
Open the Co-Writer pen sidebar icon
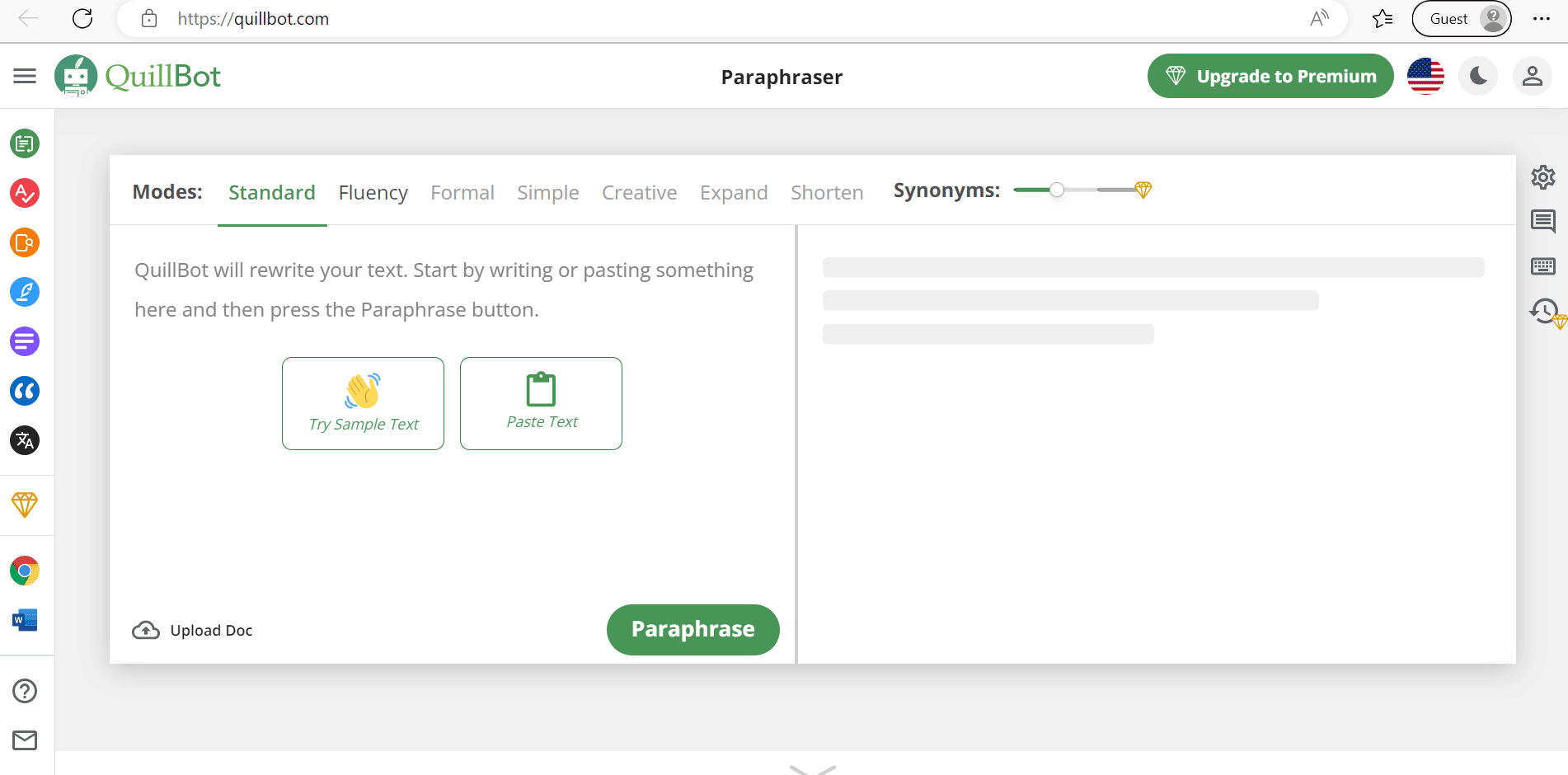(x=25, y=292)
